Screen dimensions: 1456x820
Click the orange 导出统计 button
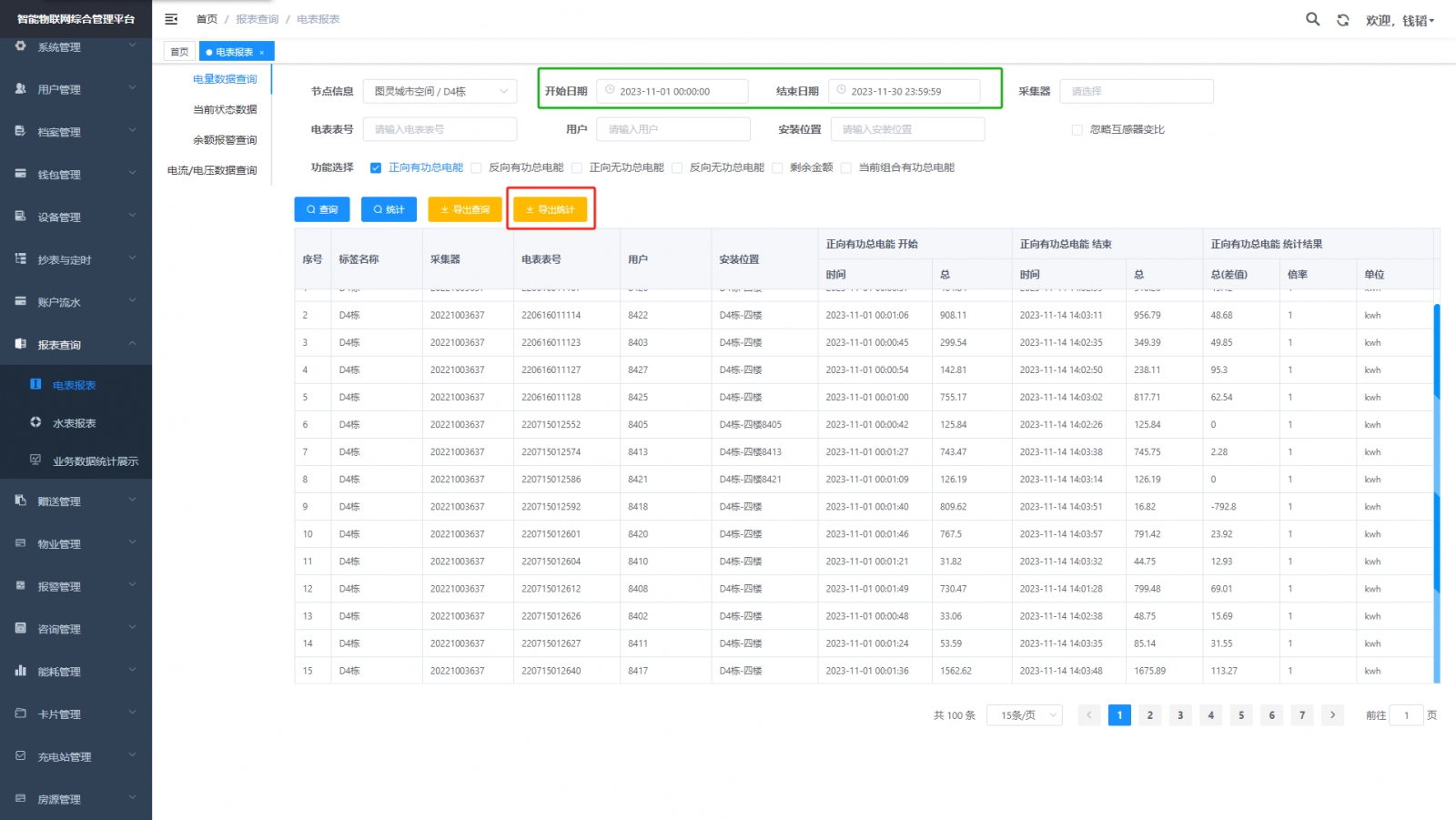point(551,209)
